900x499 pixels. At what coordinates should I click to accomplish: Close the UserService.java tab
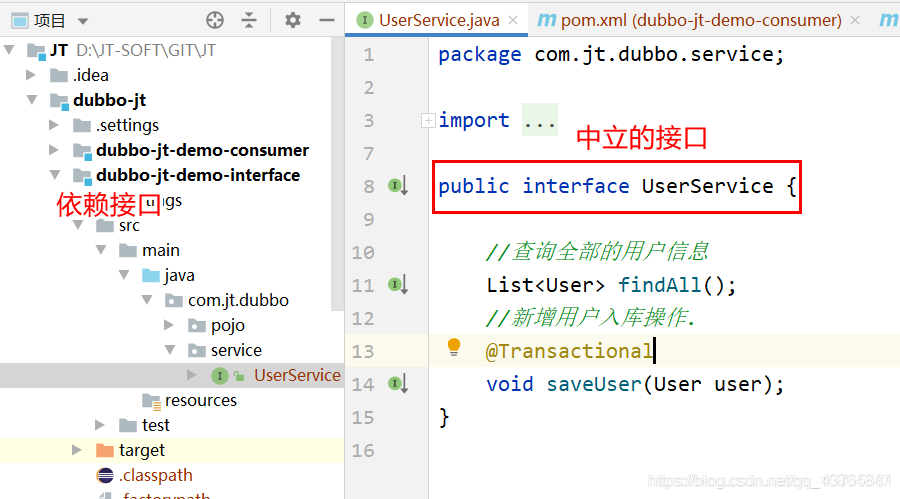coord(513,20)
